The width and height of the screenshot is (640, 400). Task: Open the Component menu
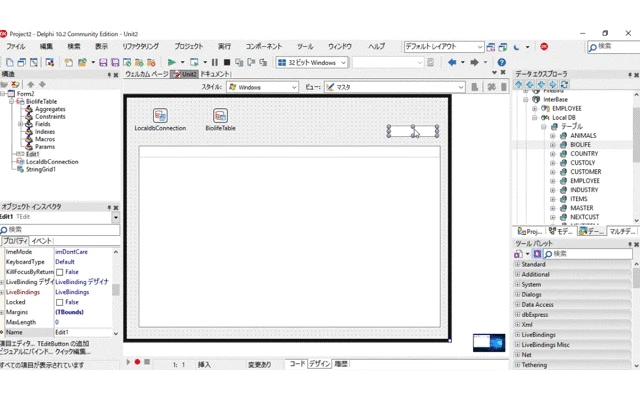tap(263, 47)
